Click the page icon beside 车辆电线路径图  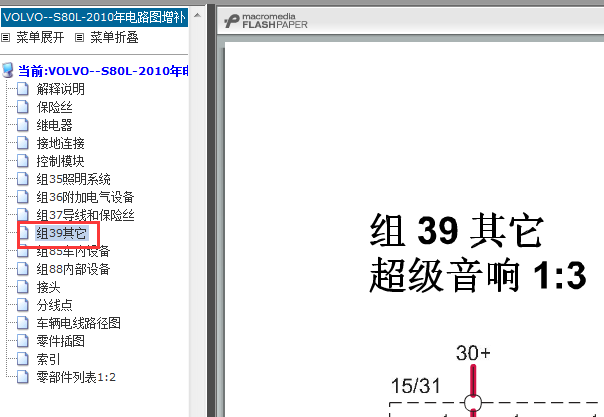pyautogui.click(x=23, y=323)
